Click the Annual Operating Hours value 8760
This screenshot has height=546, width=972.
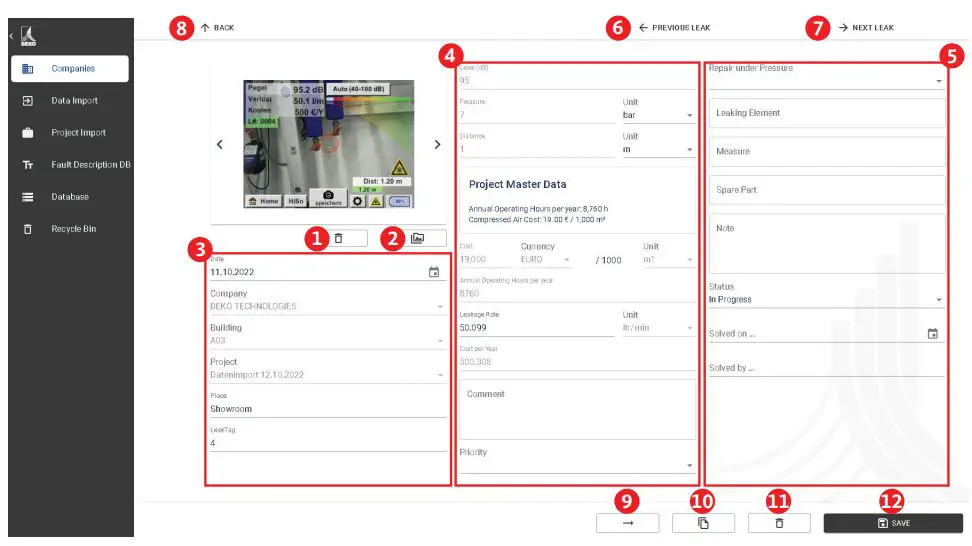point(577,294)
